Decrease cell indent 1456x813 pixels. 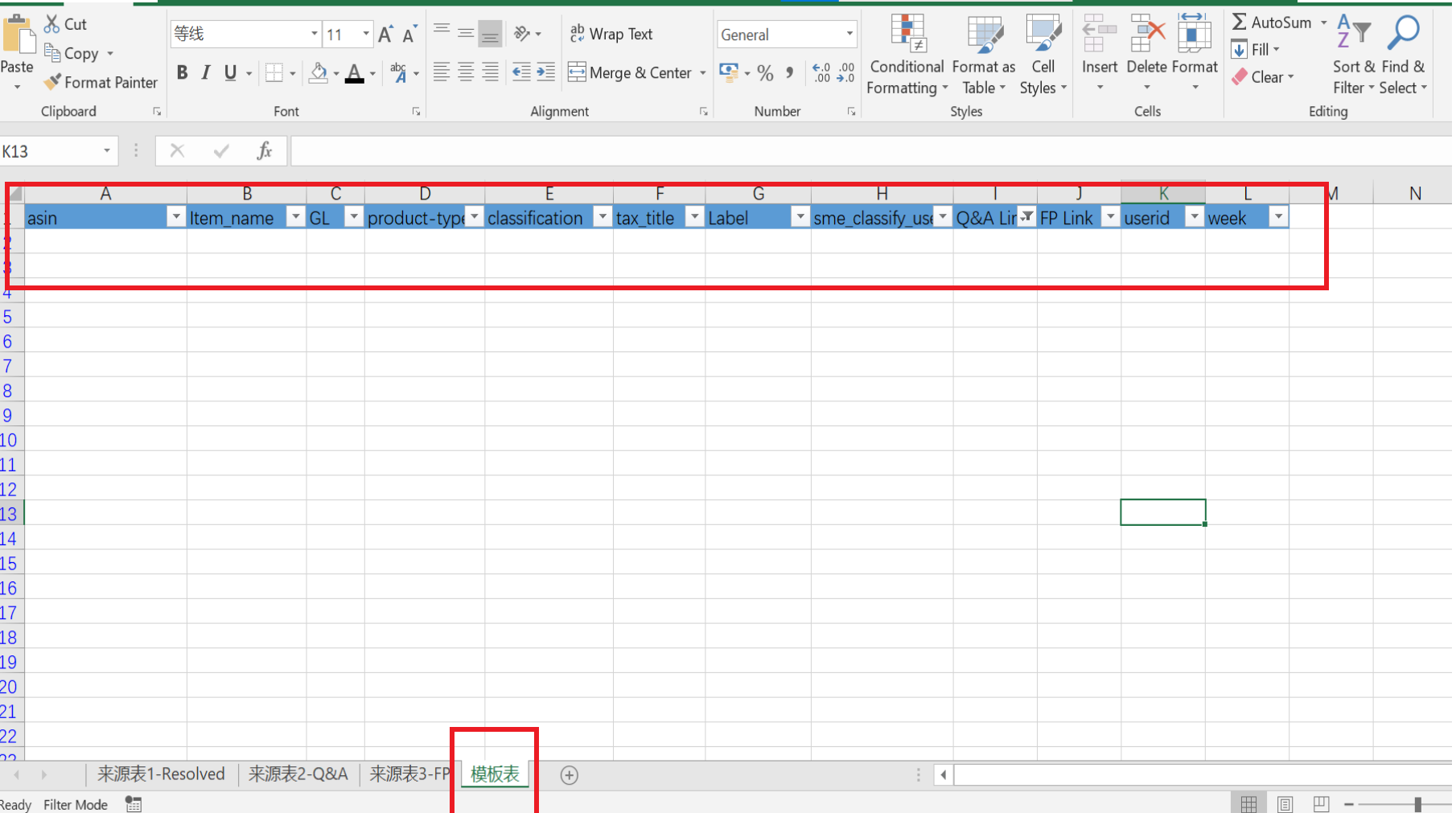coord(521,72)
